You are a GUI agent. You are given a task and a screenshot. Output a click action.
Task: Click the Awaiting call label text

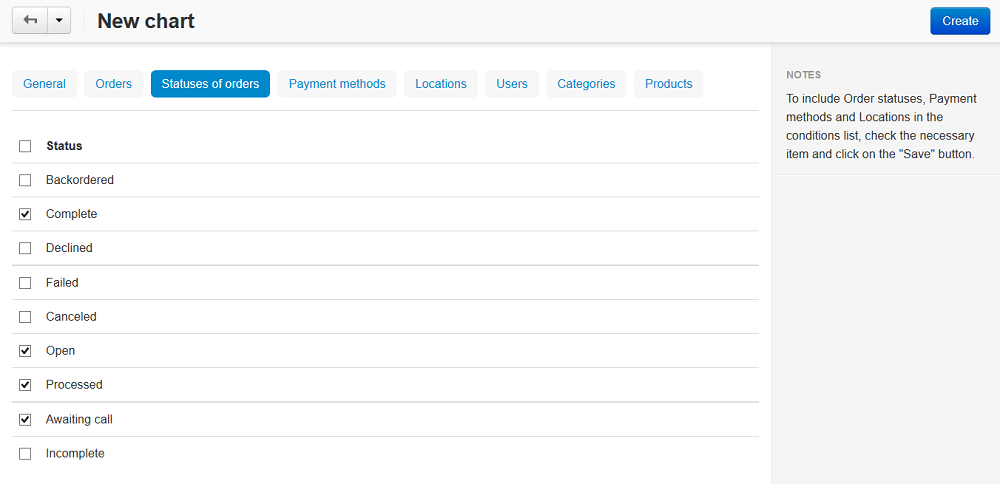[x=79, y=420]
